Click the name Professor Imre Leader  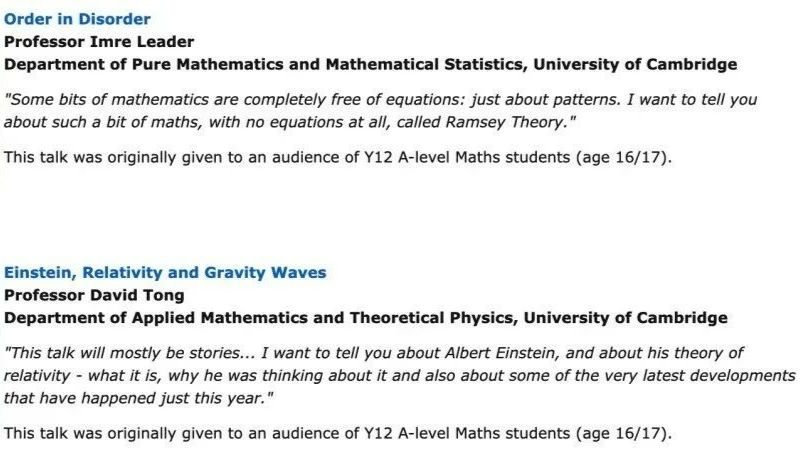tap(99, 42)
